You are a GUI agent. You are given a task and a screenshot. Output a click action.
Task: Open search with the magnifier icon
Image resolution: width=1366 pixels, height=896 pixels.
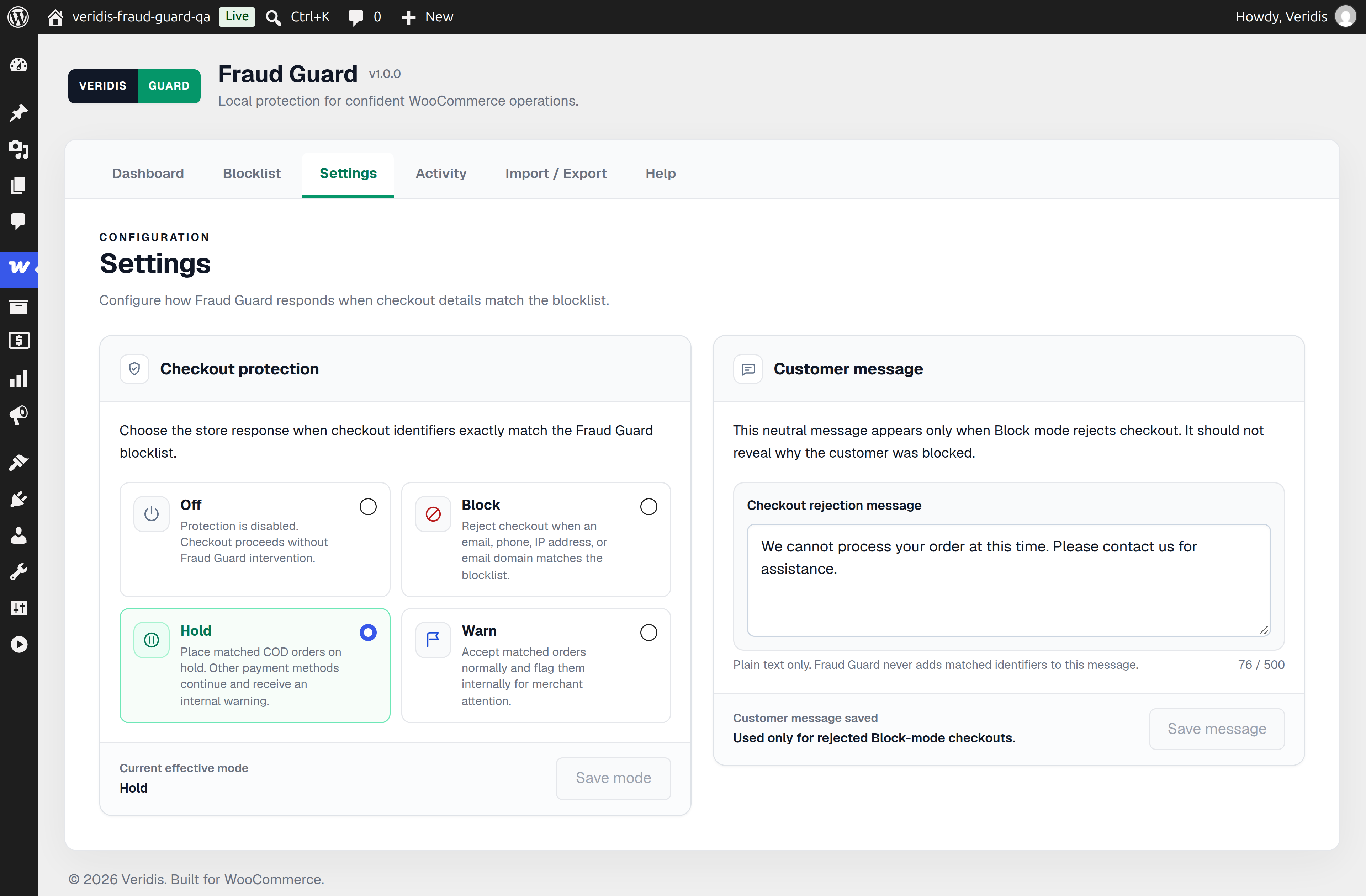coord(273,17)
